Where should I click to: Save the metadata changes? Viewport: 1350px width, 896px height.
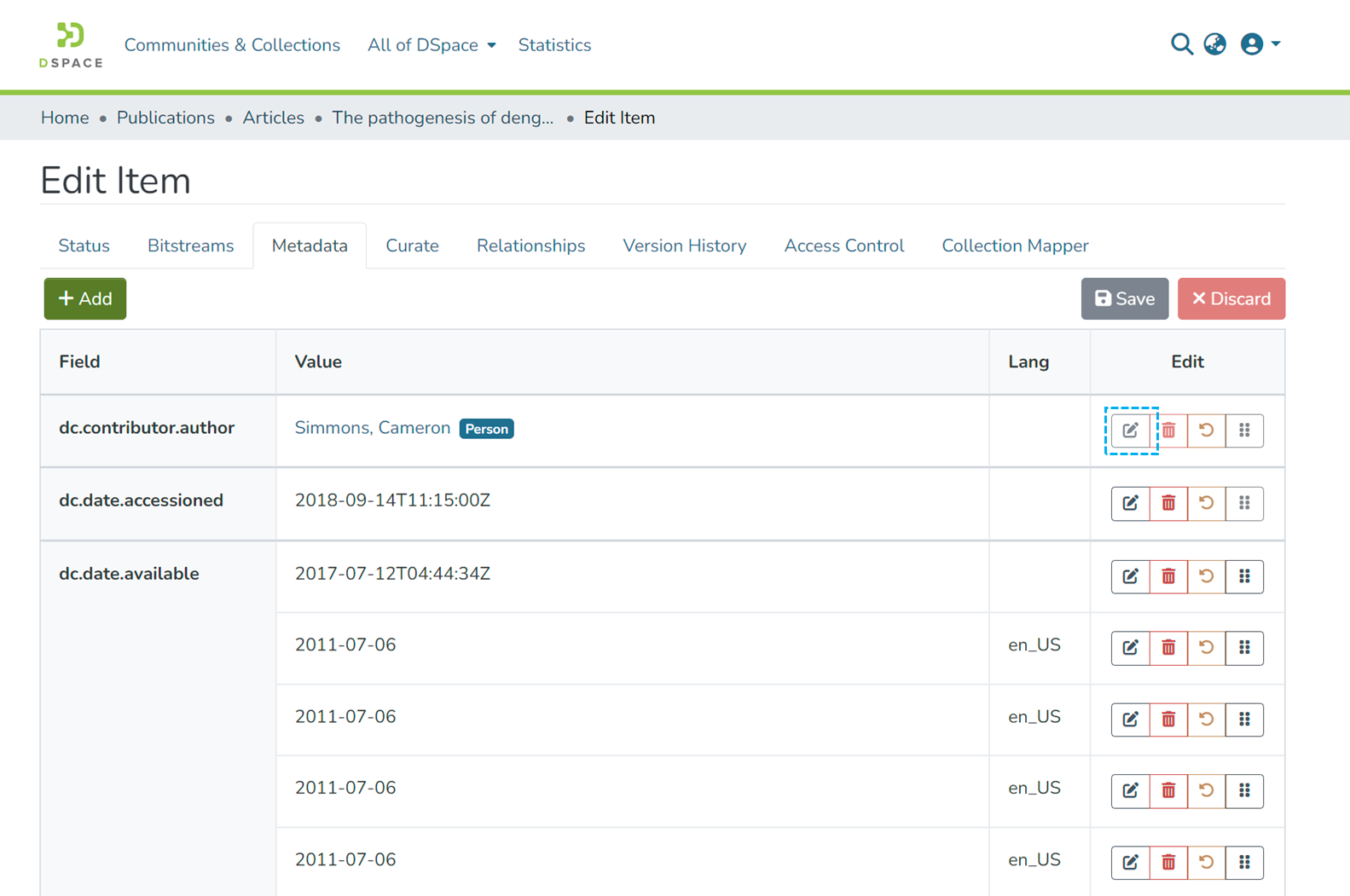(1124, 298)
